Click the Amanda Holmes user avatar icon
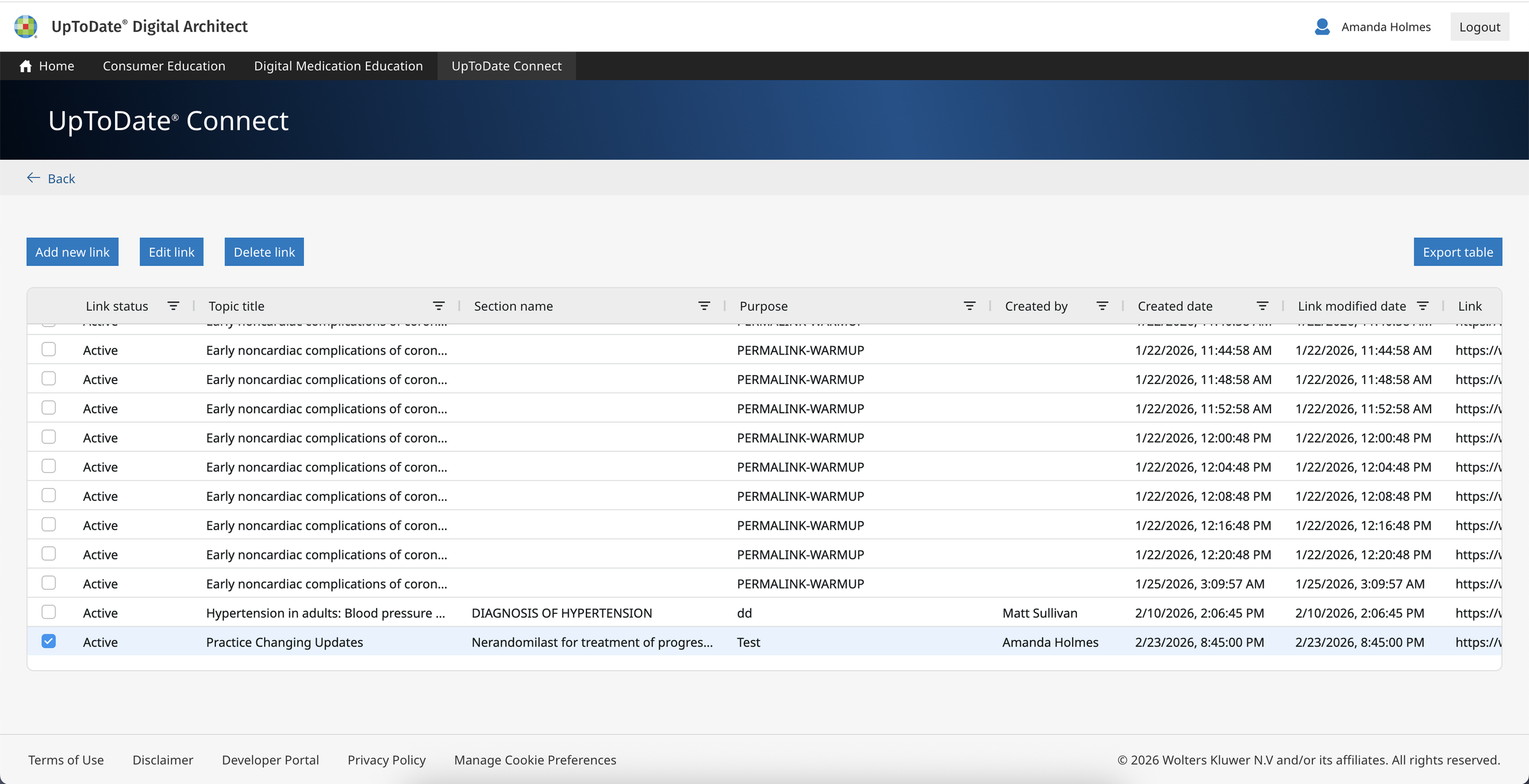1529x784 pixels. [x=1322, y=27]
